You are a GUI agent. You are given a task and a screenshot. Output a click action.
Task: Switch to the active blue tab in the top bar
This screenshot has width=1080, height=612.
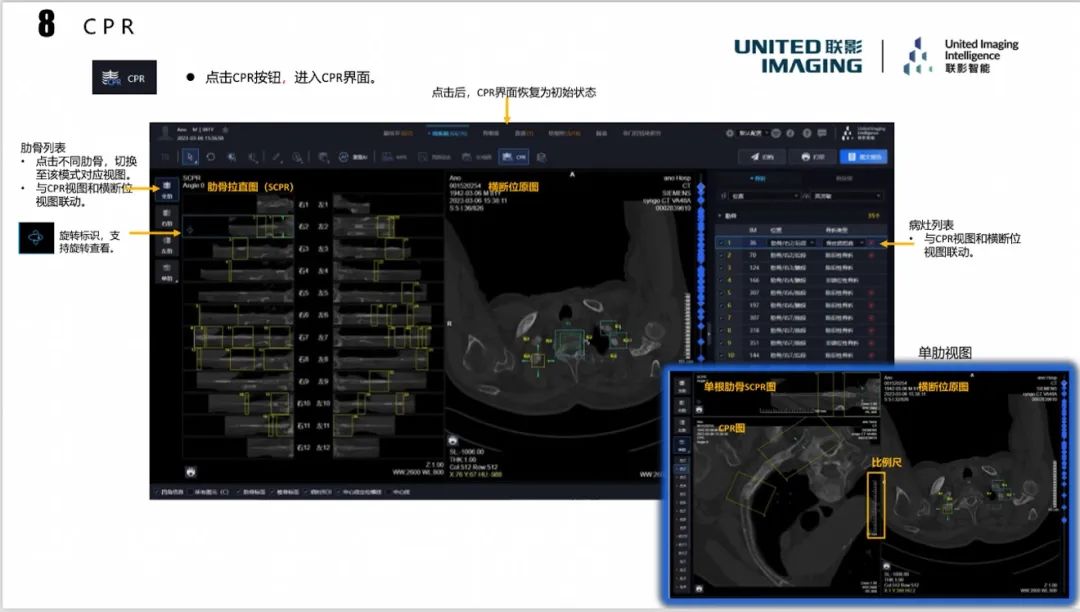click(x=448, y=133)
